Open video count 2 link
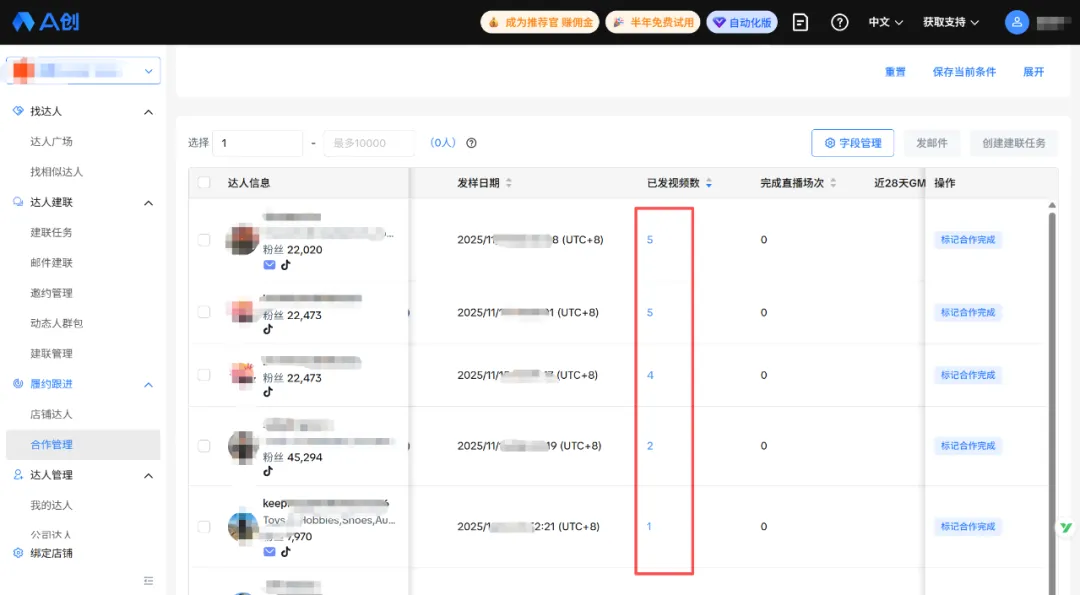 (x=650, y=446)
